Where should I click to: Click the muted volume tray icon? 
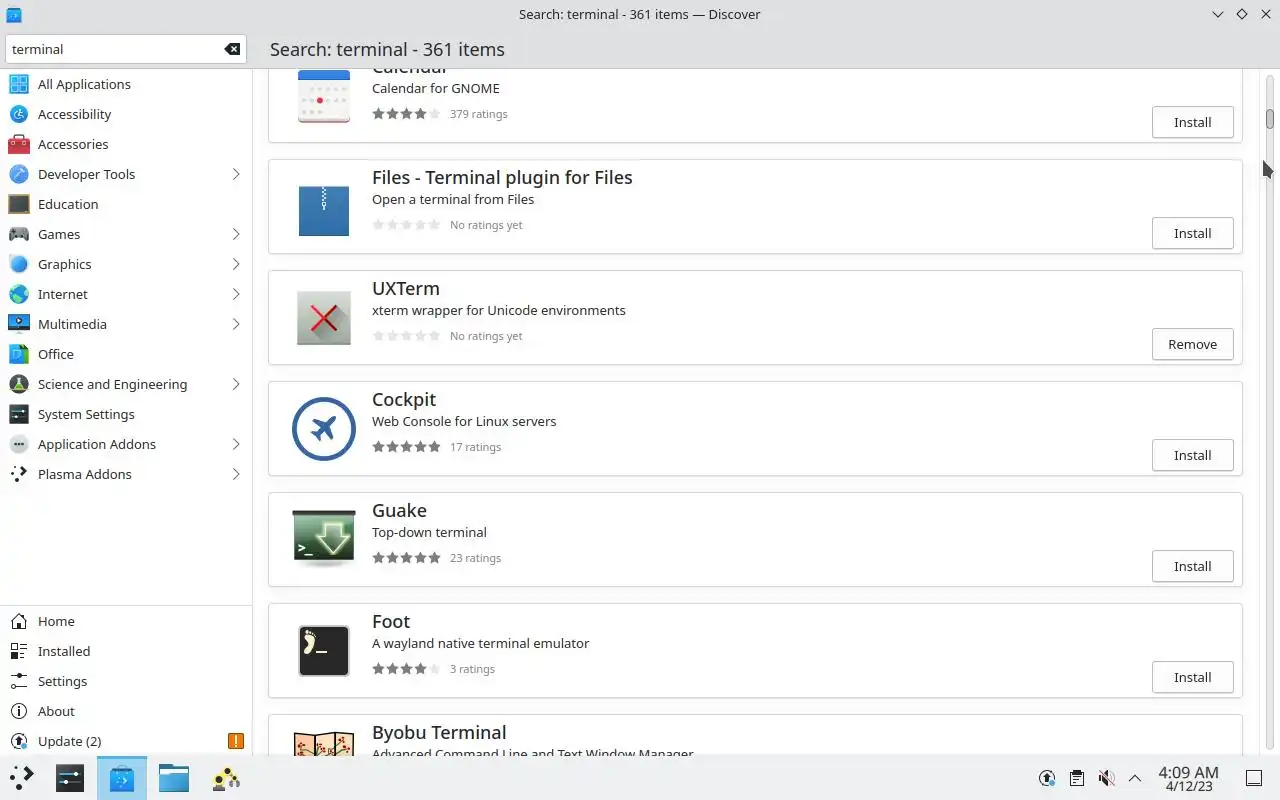tap(1106, 778)
